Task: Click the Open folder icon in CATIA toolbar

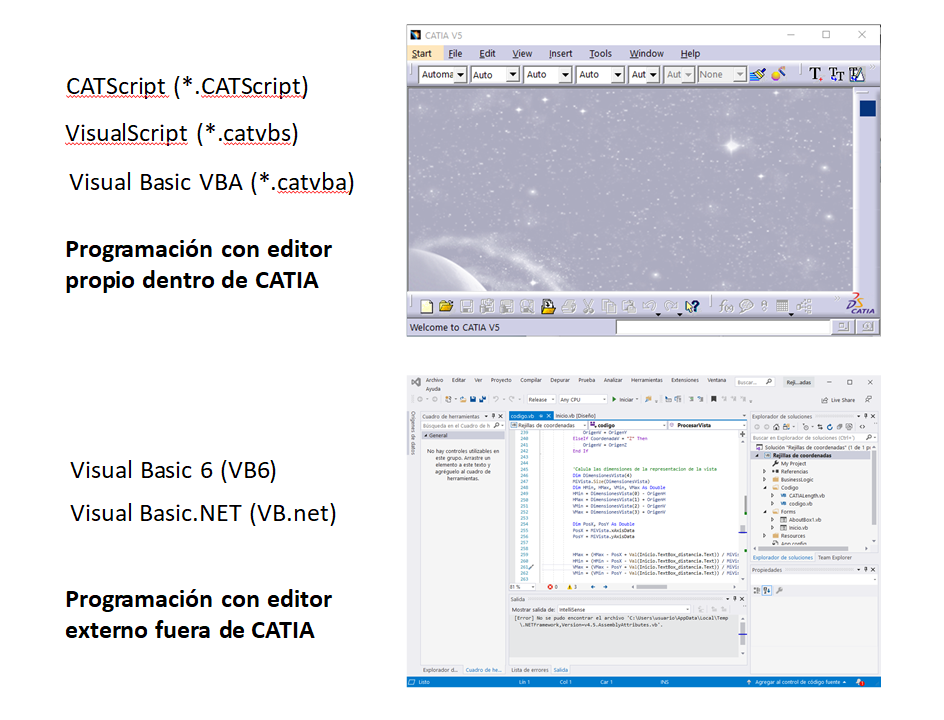Action: (445, 305)
